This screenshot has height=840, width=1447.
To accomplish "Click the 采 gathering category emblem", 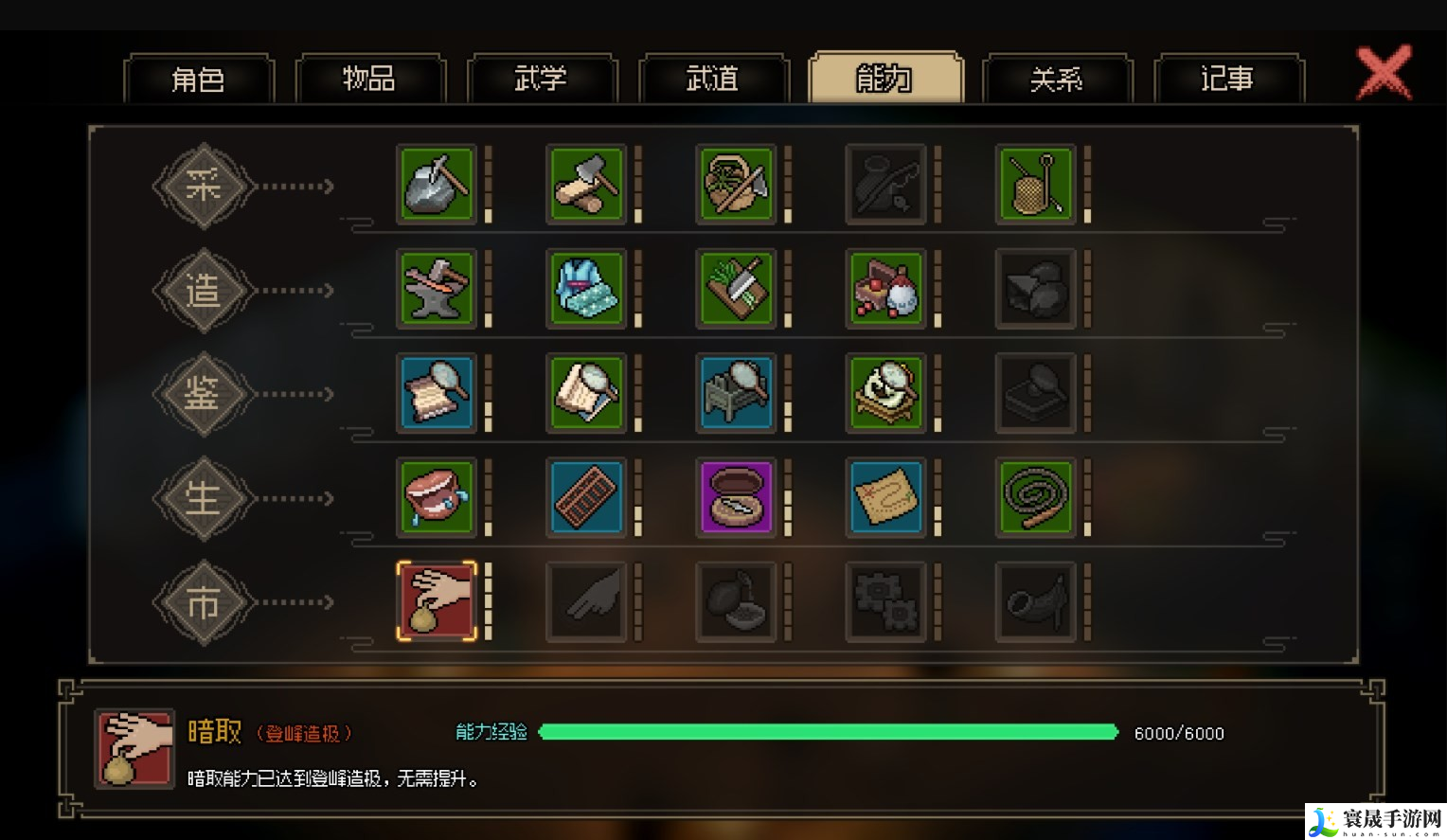I will (204, 186).
